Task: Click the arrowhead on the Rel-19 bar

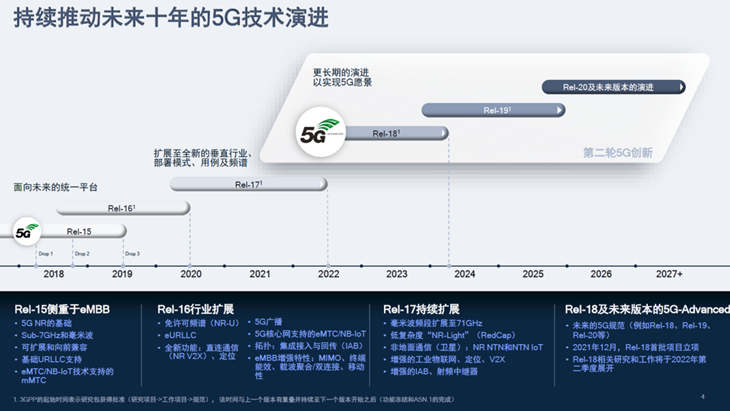Action: pos(560,110)
